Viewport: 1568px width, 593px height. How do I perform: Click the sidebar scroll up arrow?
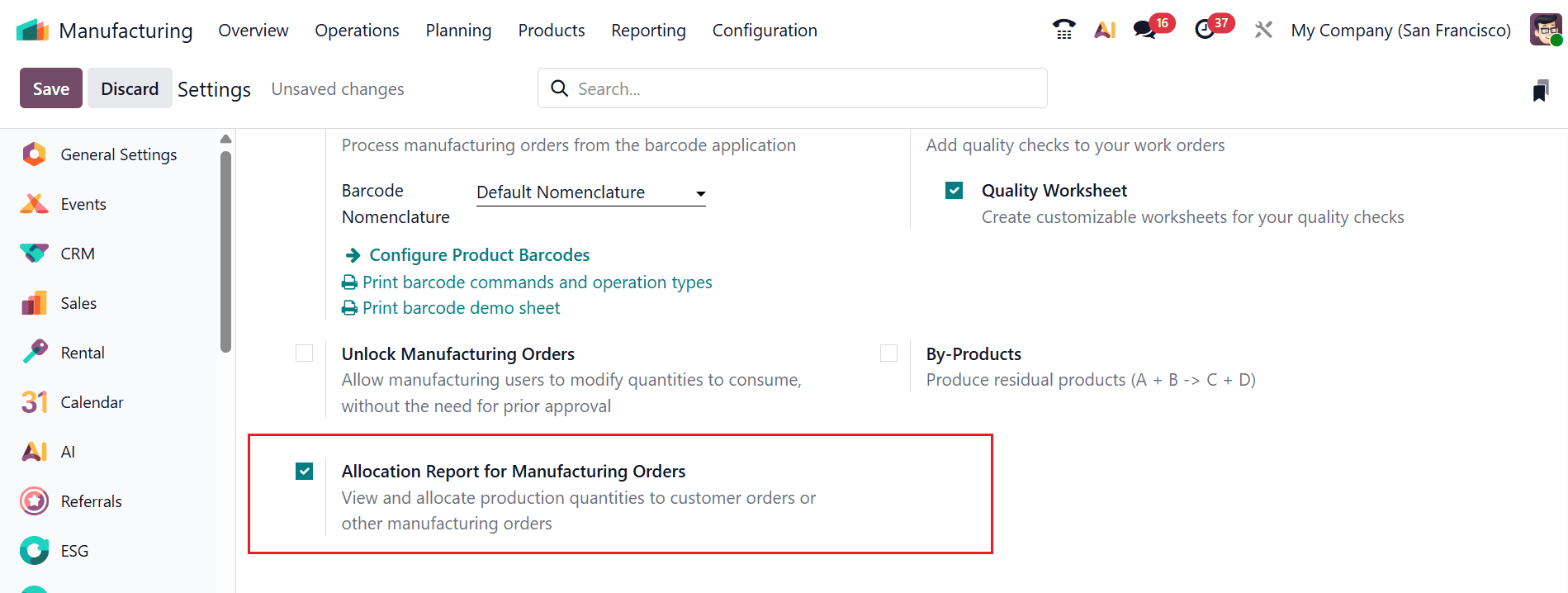[x=225, y=139]
